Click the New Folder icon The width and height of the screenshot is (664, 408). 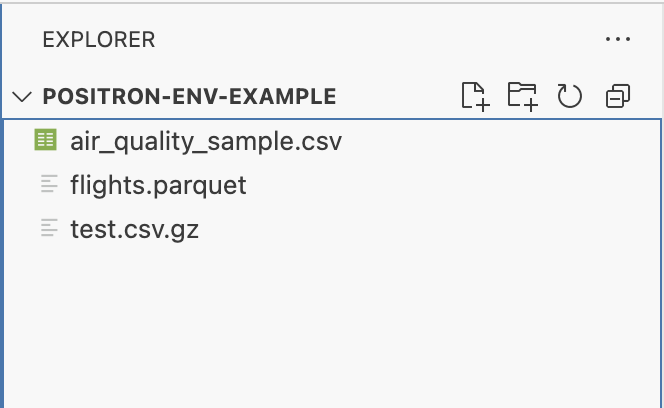click(522, 96)
